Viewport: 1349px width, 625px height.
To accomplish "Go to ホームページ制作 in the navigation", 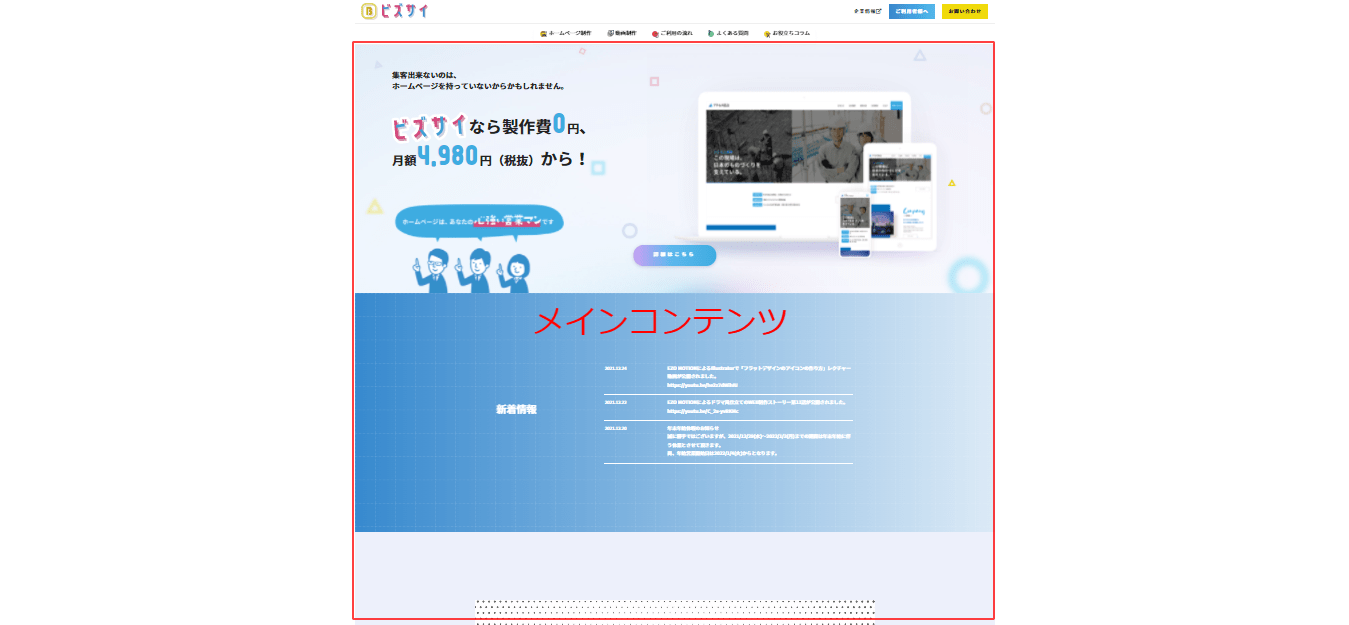I will coord(565,33).
